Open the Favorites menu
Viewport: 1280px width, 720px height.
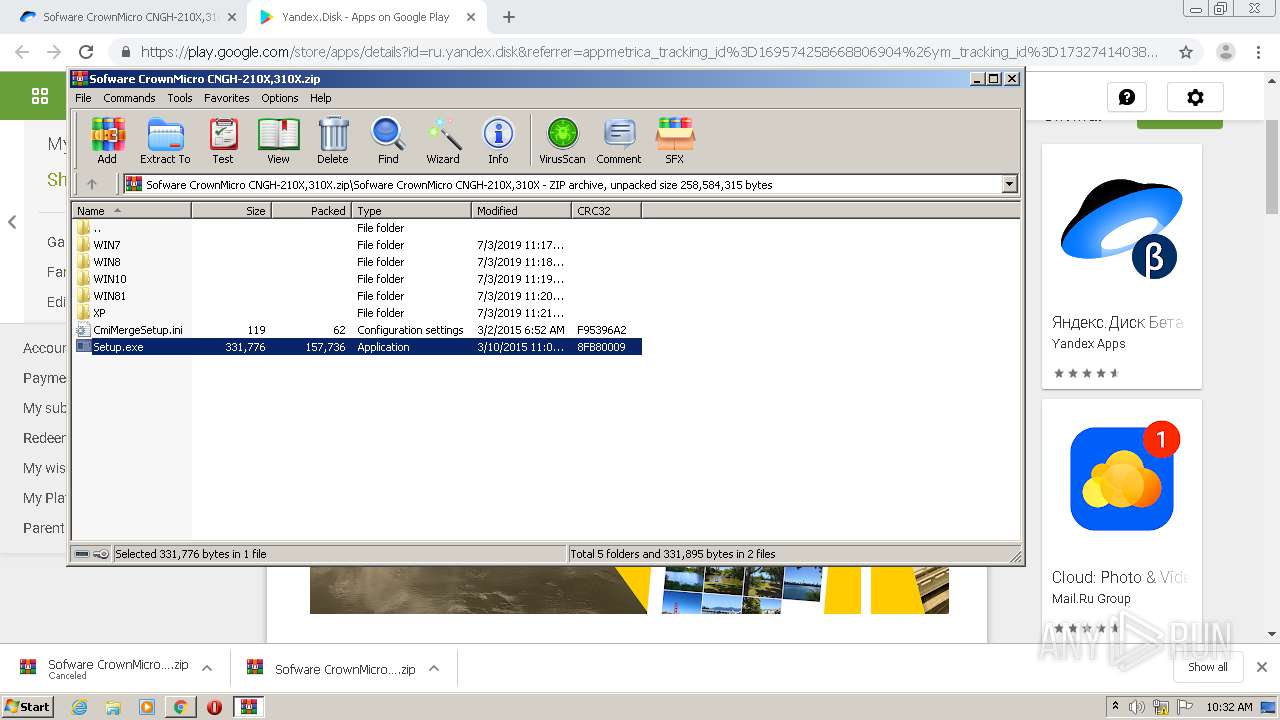(x=227, y=98)
